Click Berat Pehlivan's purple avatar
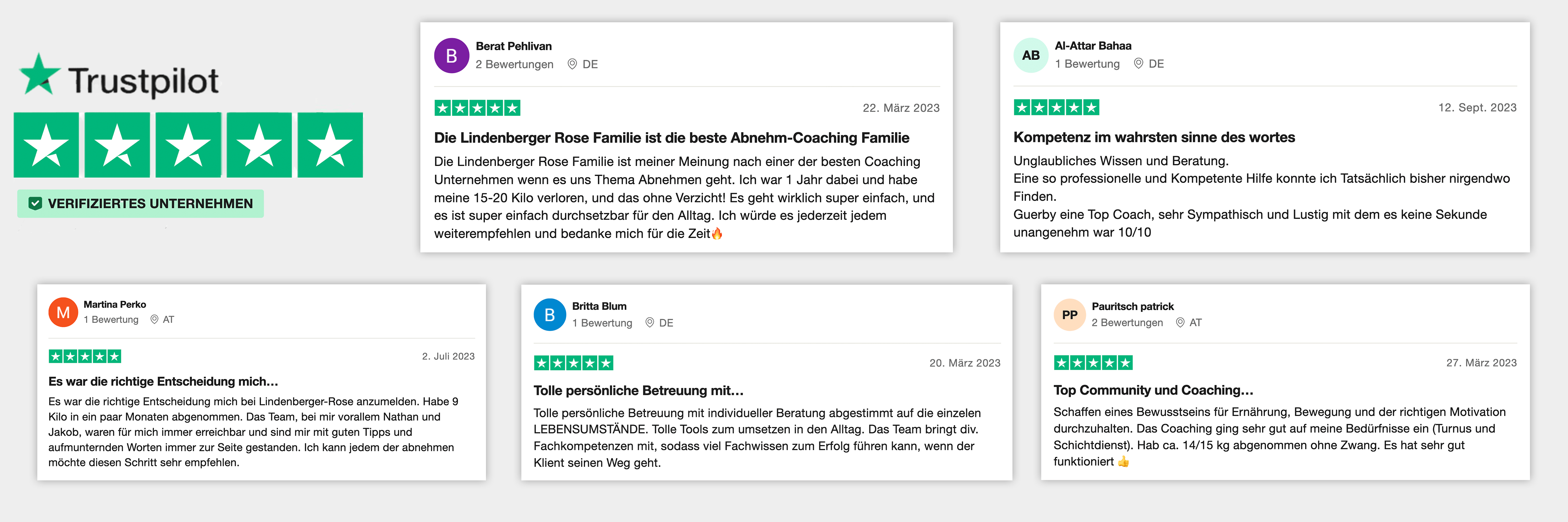 pos(451,56)
